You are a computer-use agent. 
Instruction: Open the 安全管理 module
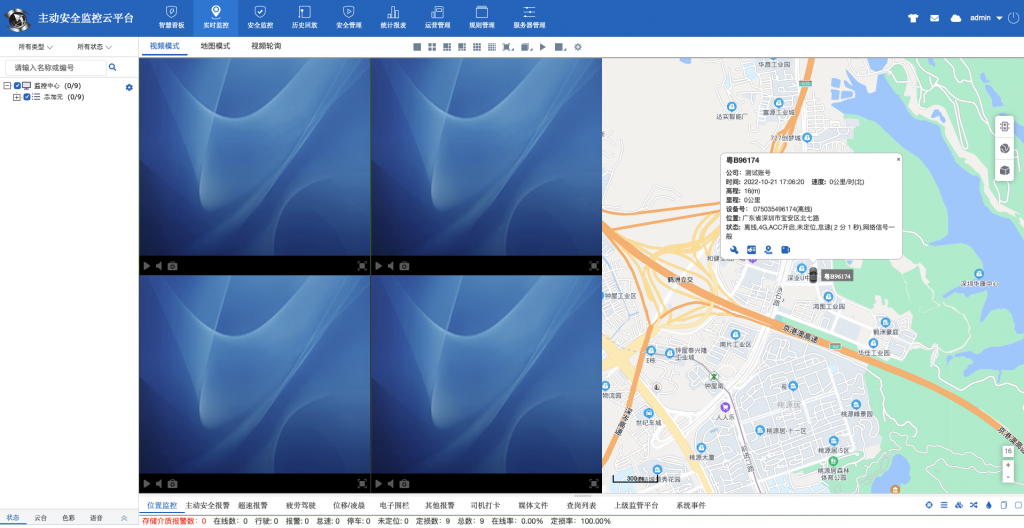click(x=349, y=18)
